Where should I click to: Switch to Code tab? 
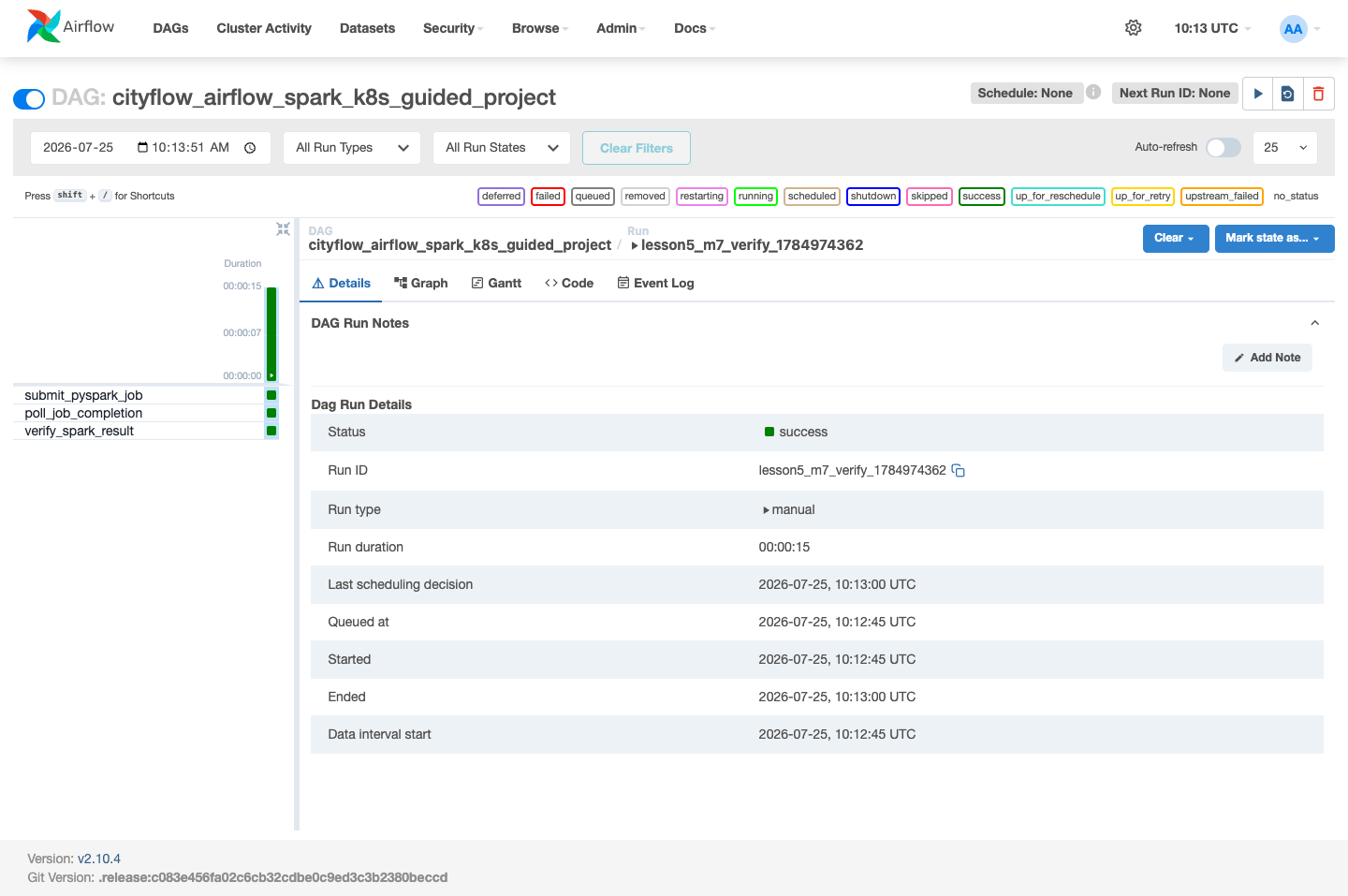pyautogui.click(x=569, y=283)
